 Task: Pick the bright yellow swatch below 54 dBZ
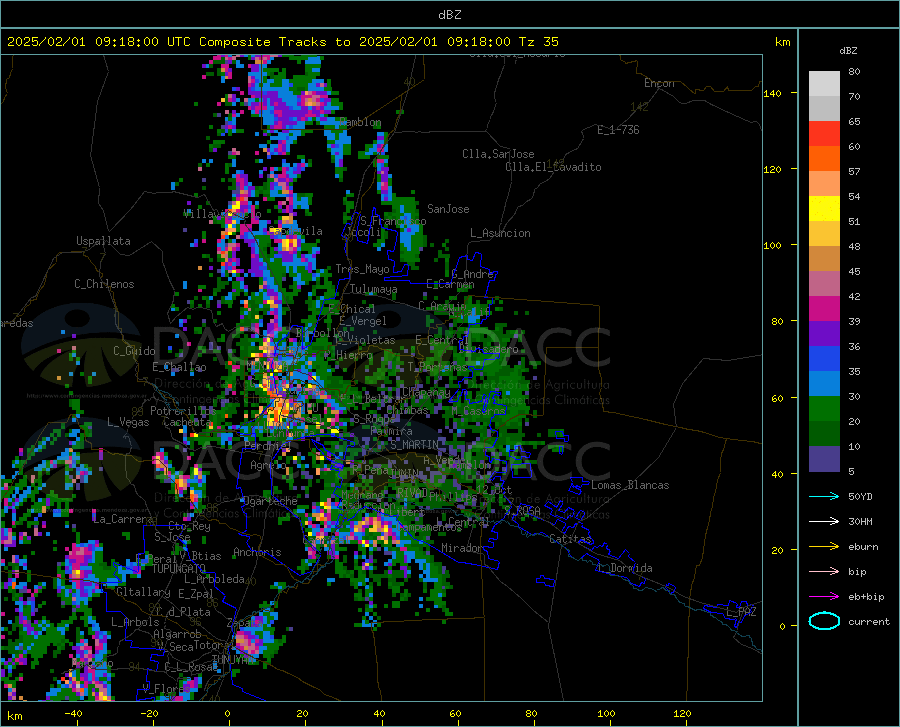click(x=824, y=208)
